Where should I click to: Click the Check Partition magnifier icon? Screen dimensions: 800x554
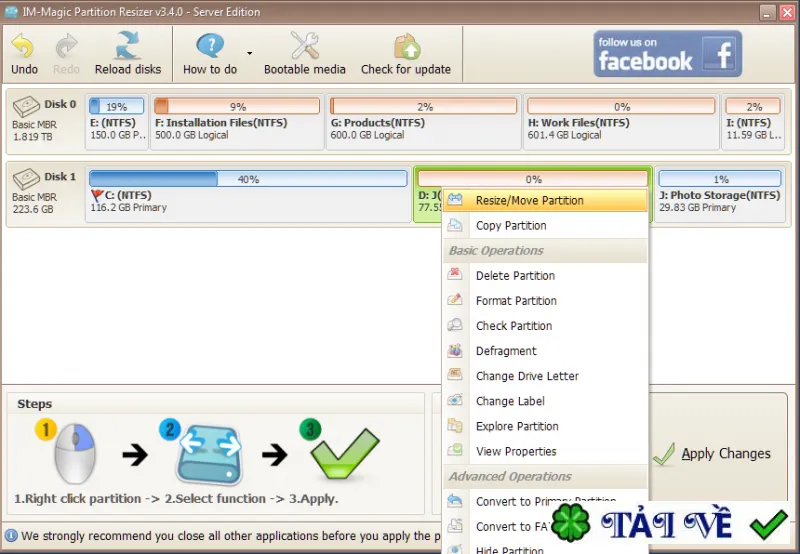pos(455,324)
